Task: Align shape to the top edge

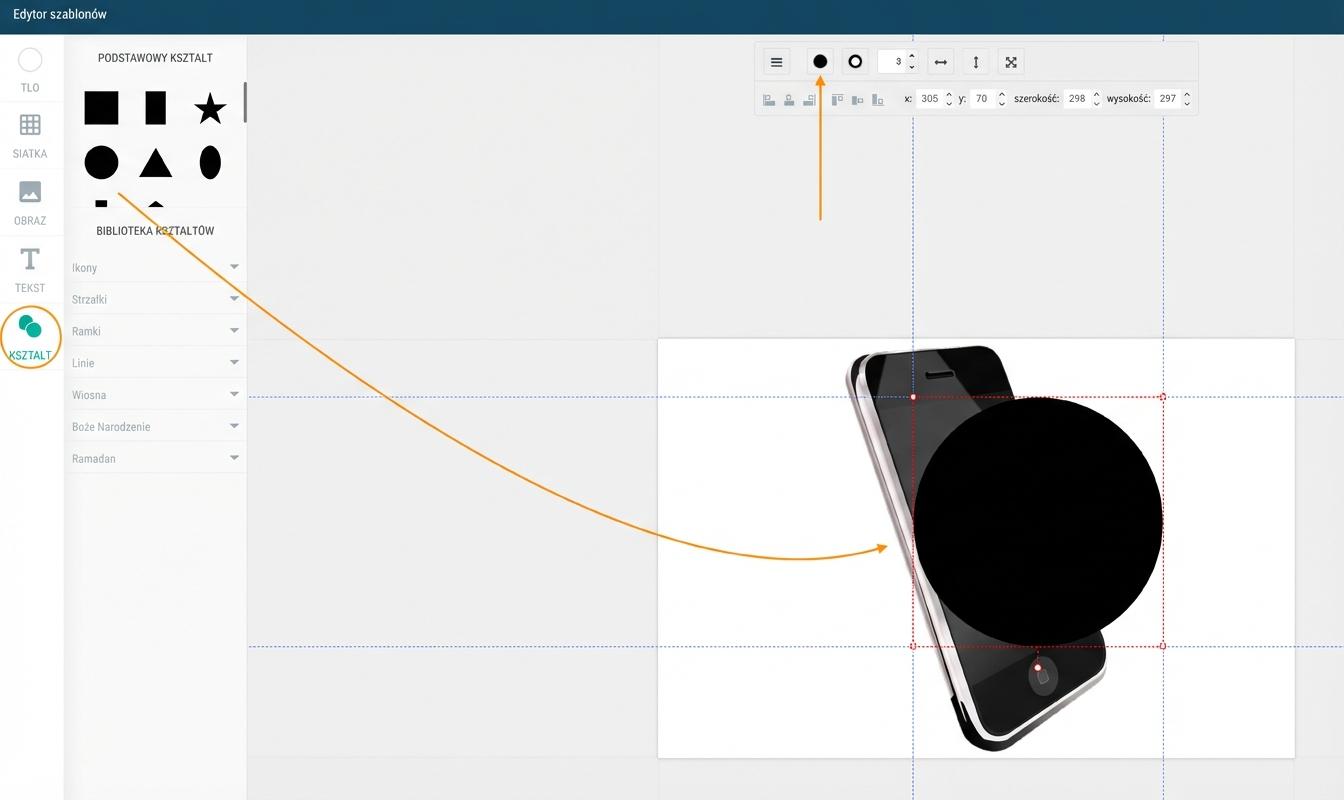Action: pos(838,99)
